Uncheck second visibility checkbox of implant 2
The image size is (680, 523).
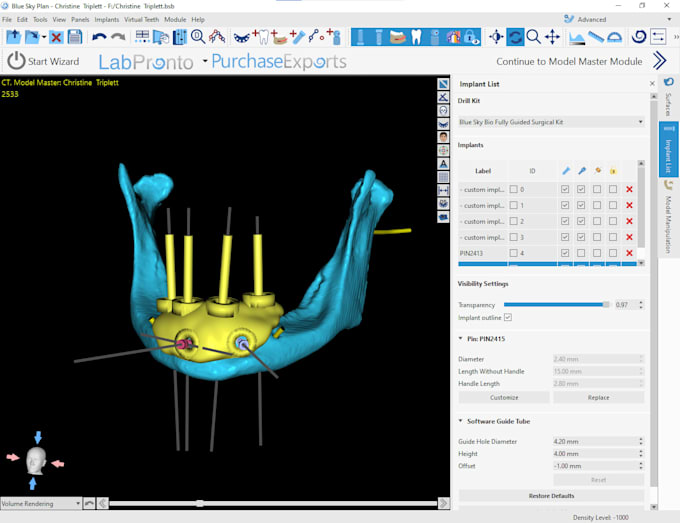coord(581,221)
